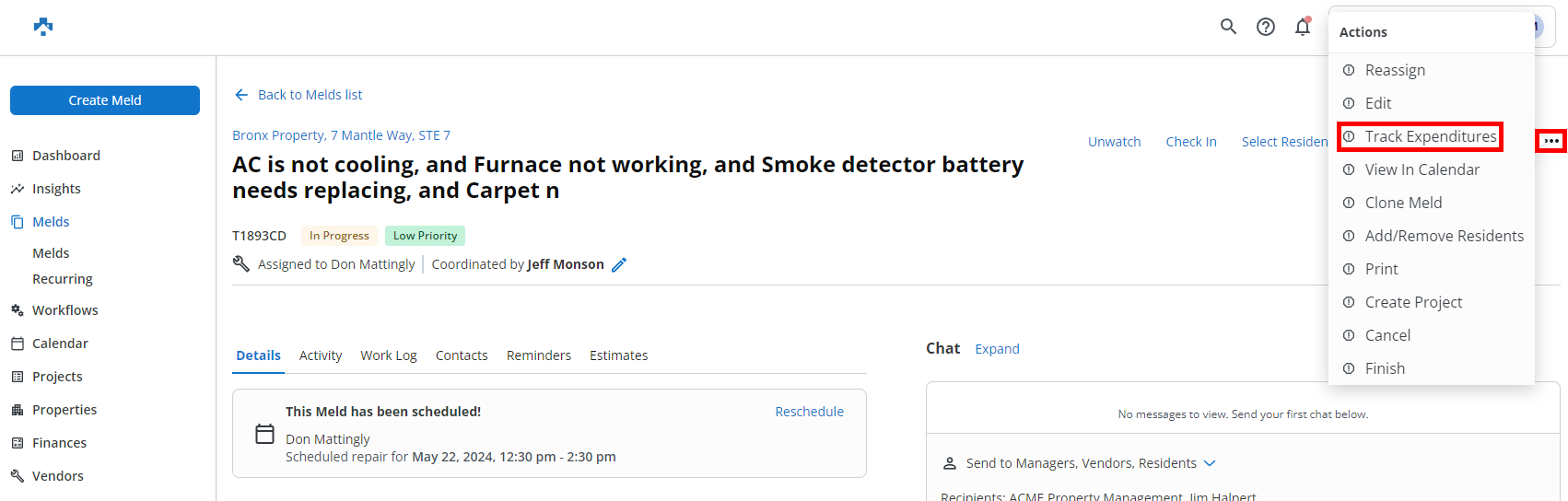Select Track Expenditures from Actions menu
The width and height of the screenshot is (1568, 501).
pyautogui.click(x=1430, y=136)
